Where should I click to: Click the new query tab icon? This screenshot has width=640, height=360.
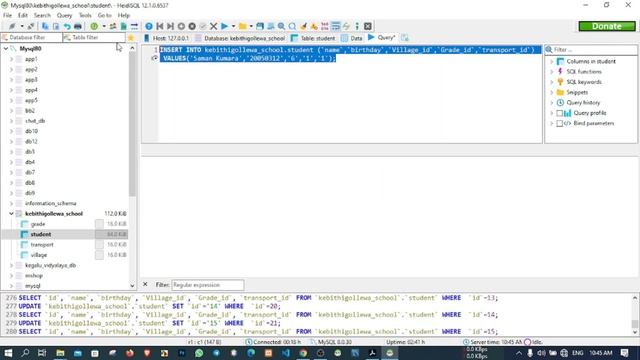404,38
